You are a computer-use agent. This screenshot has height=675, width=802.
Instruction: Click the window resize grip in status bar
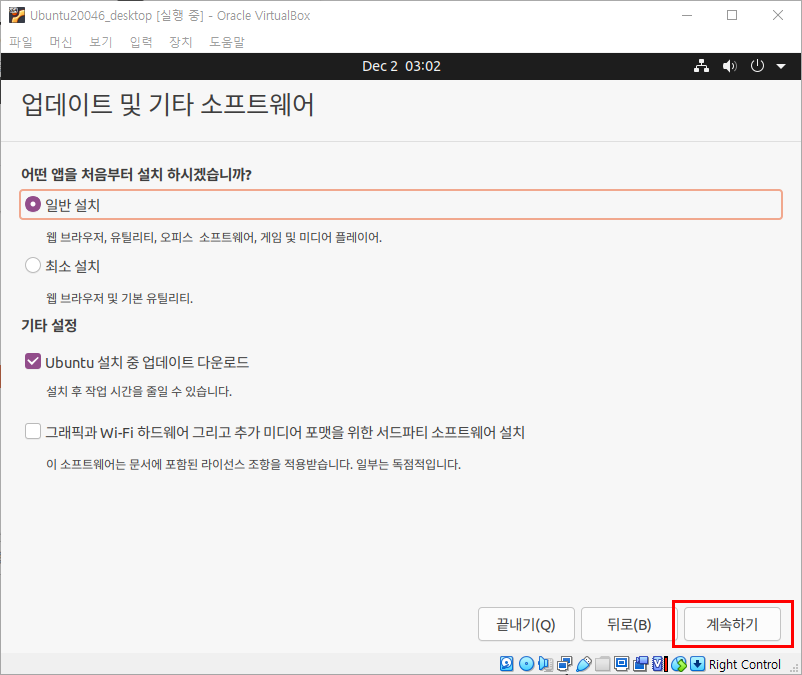[794, 667]
